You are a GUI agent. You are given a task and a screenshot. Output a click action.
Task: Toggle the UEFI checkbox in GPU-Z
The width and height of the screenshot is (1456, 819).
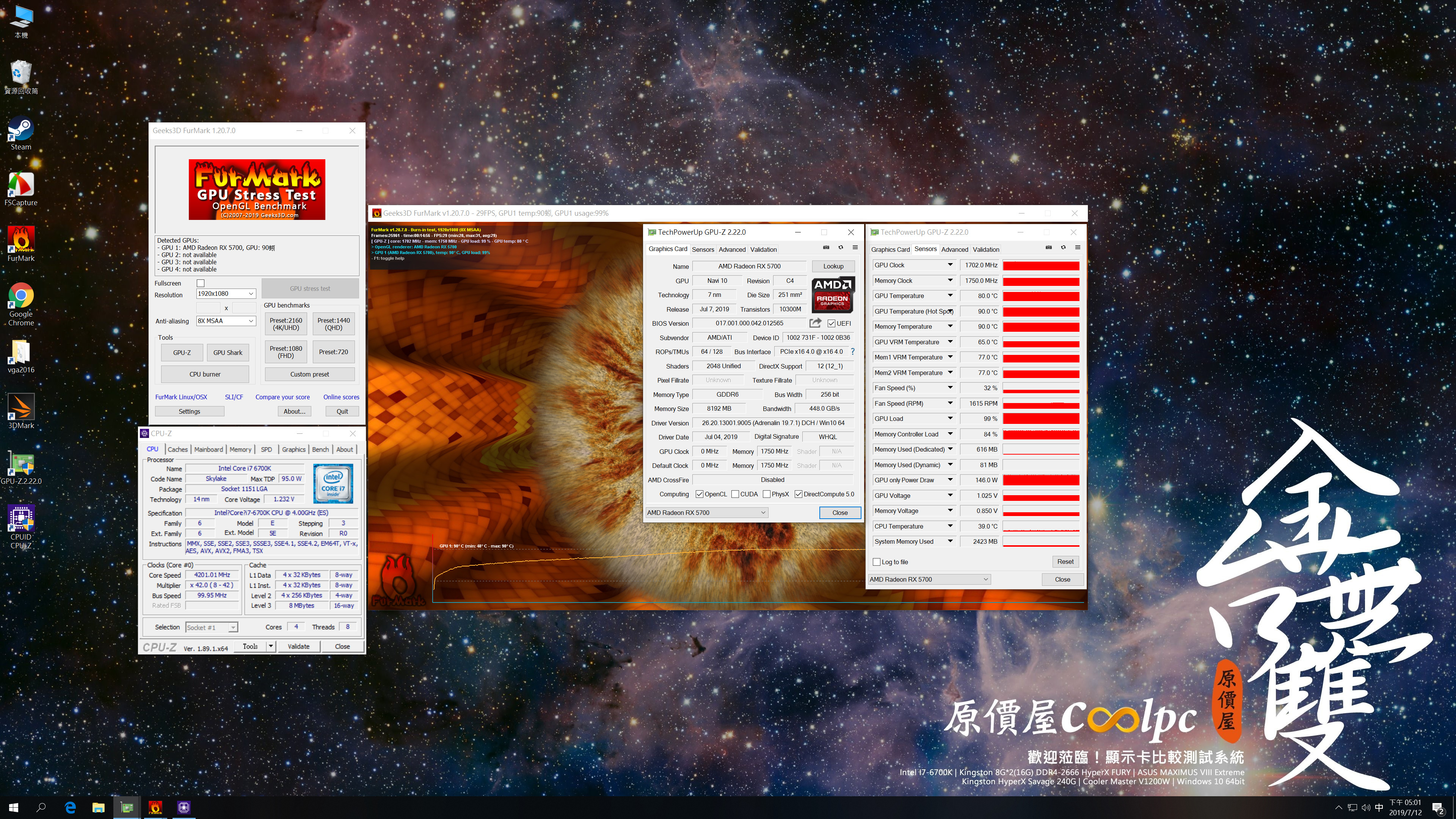click(x=832, y=323)
